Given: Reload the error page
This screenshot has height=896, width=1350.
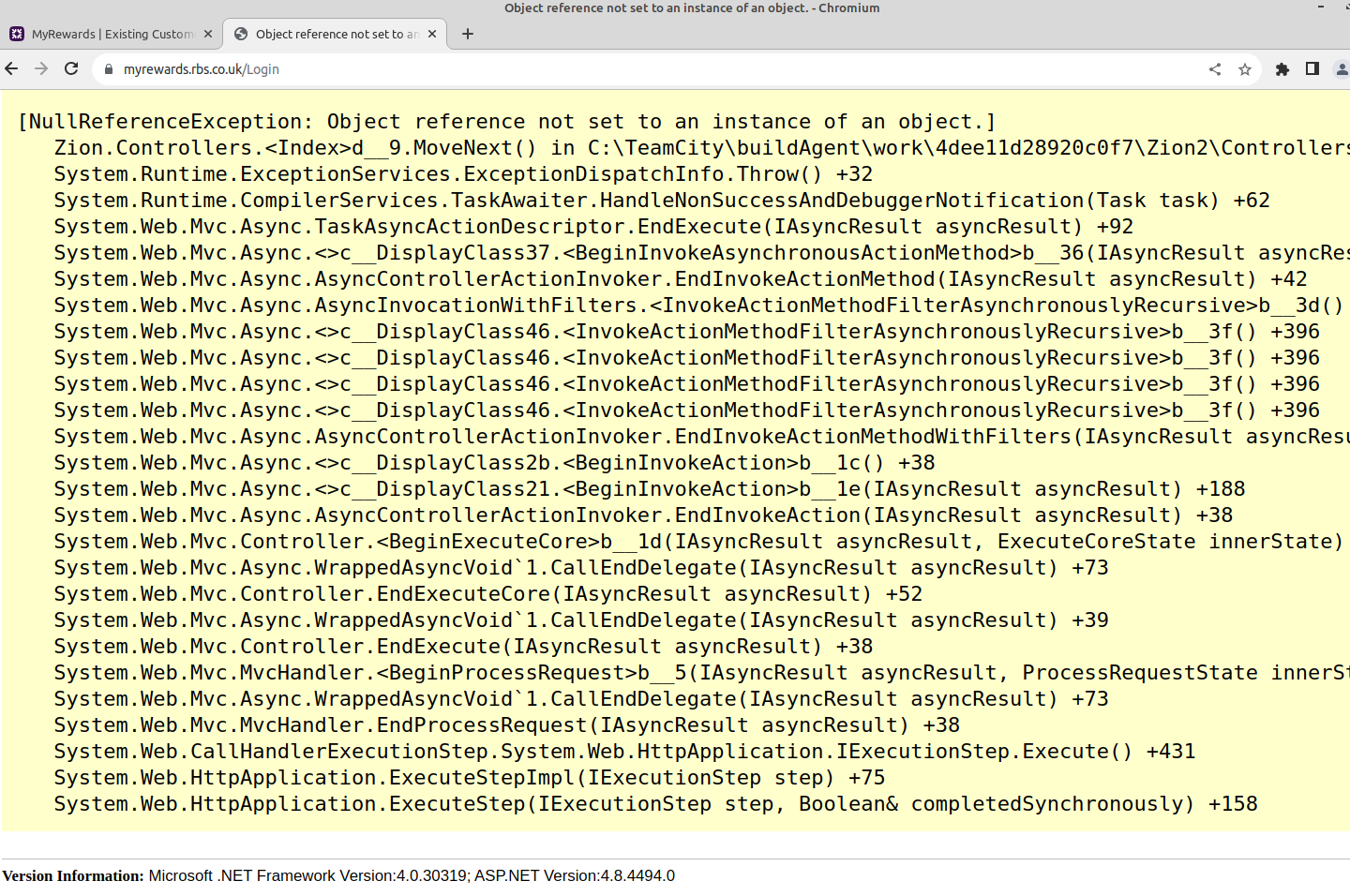Looking at the screenshot, I should tap(71, 68).
